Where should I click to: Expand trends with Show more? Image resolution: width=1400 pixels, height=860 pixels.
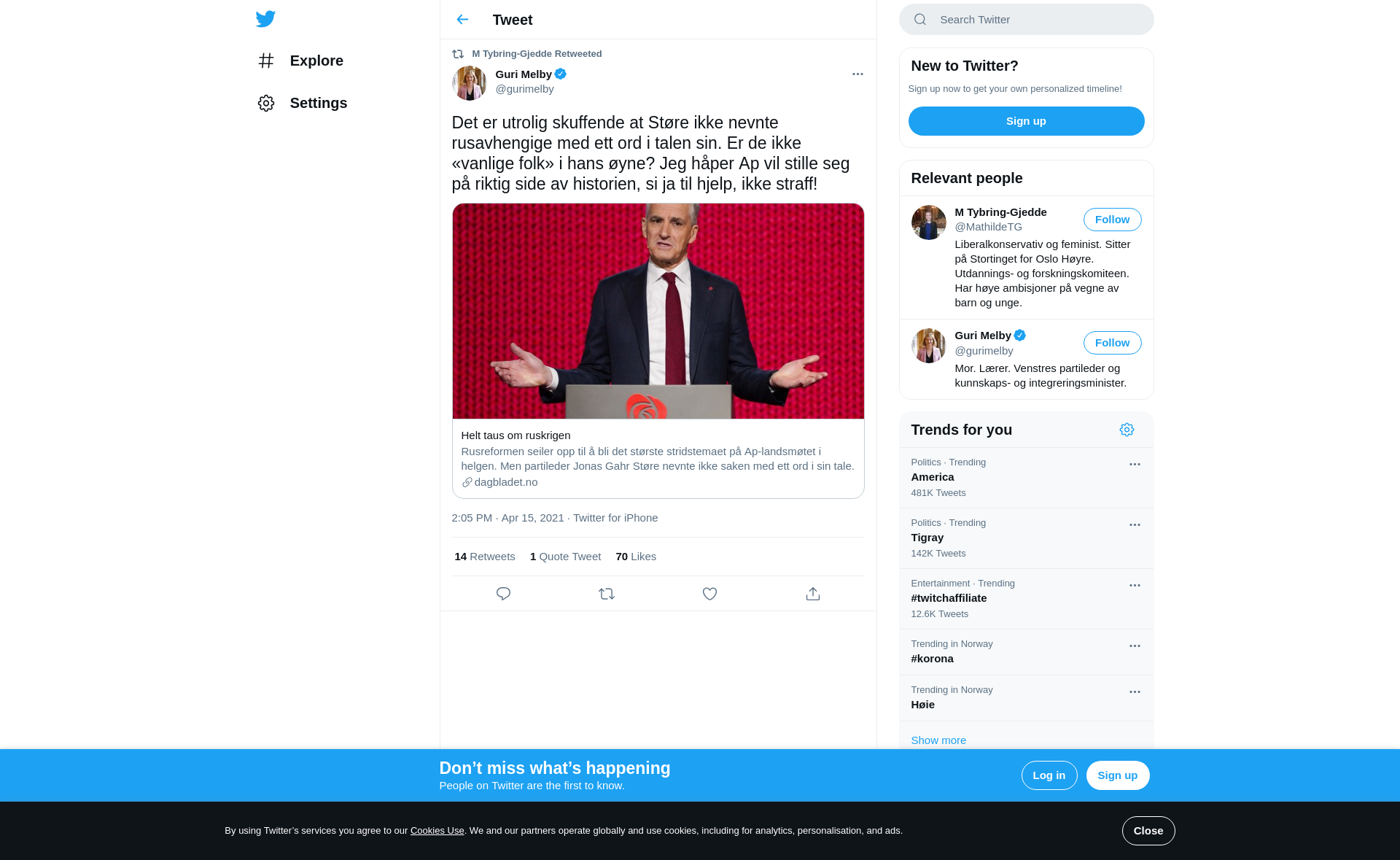click(938, 740)
